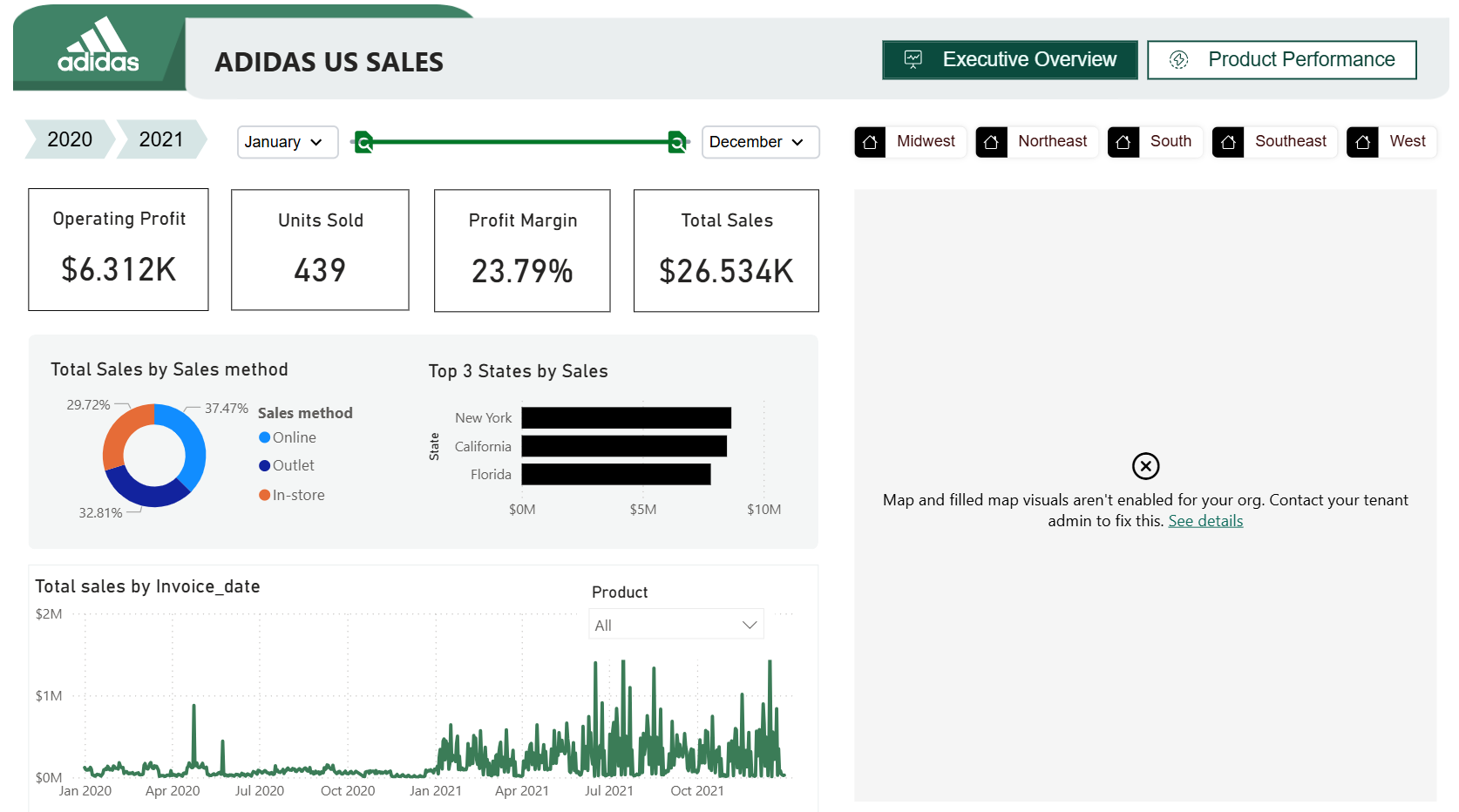Select the West region filter

click(1391, 141)
